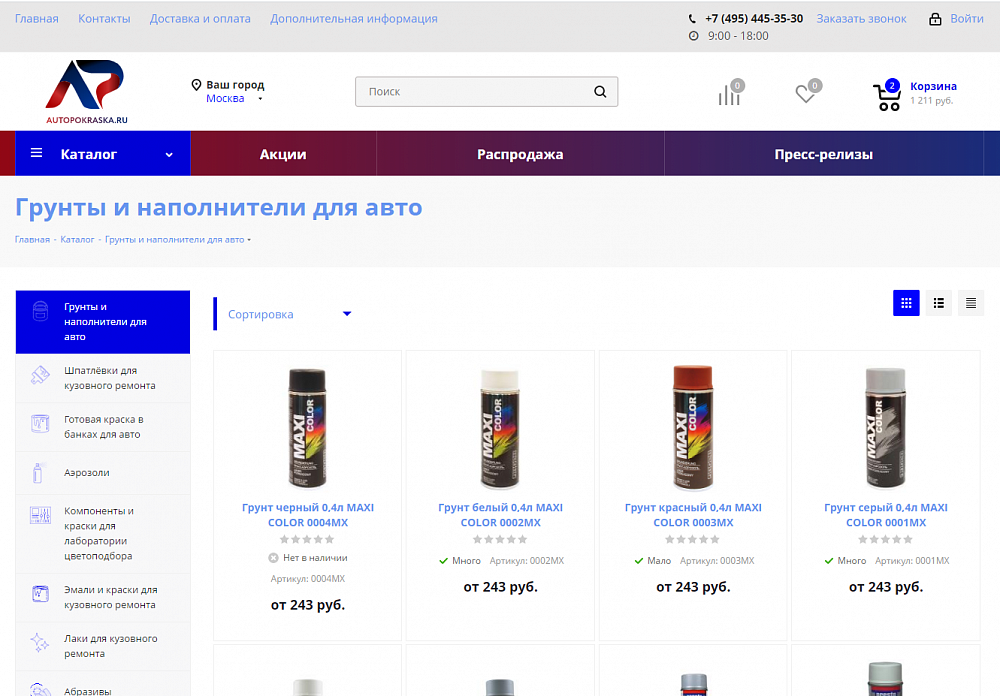Click the white primer can image
This screenshot has width=1000, height=696.
point(500,429)
